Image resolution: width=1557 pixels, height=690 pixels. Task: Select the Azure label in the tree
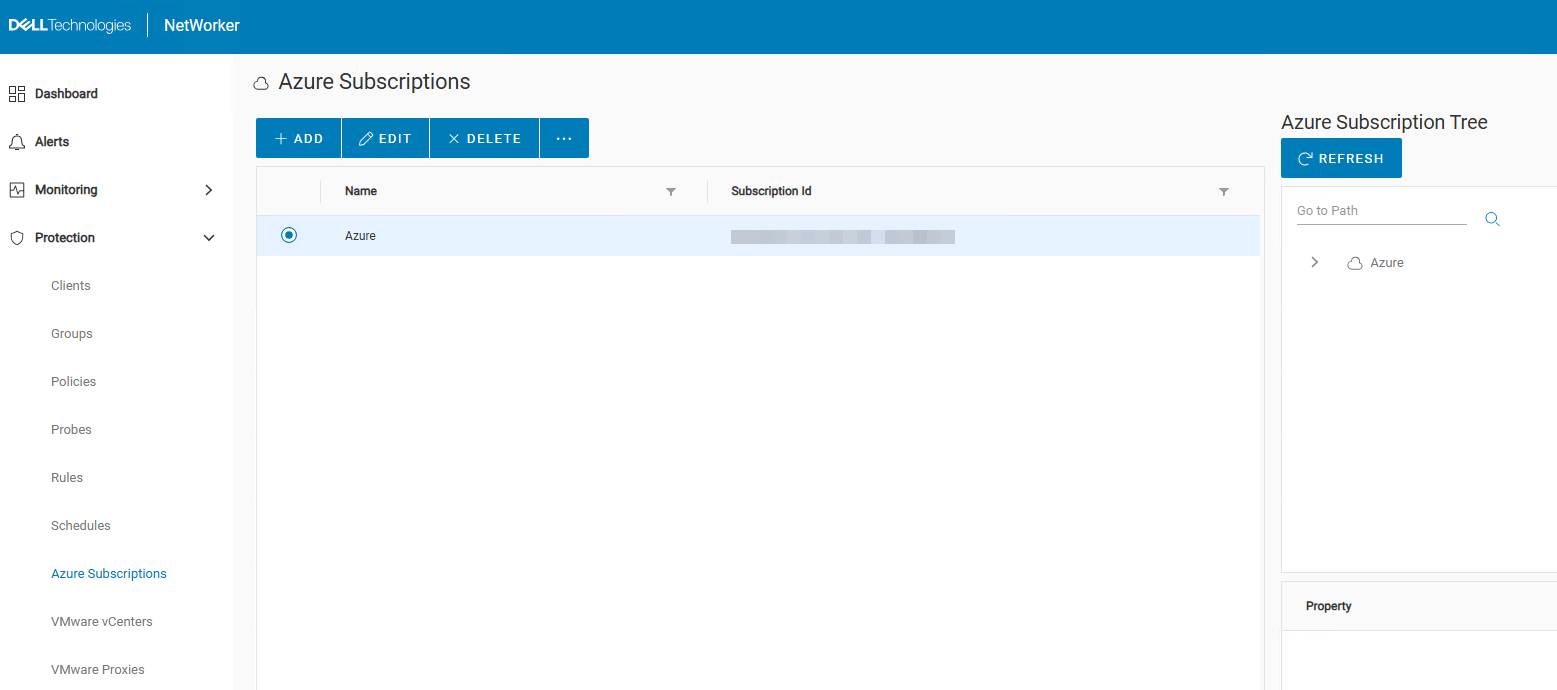1387,263
